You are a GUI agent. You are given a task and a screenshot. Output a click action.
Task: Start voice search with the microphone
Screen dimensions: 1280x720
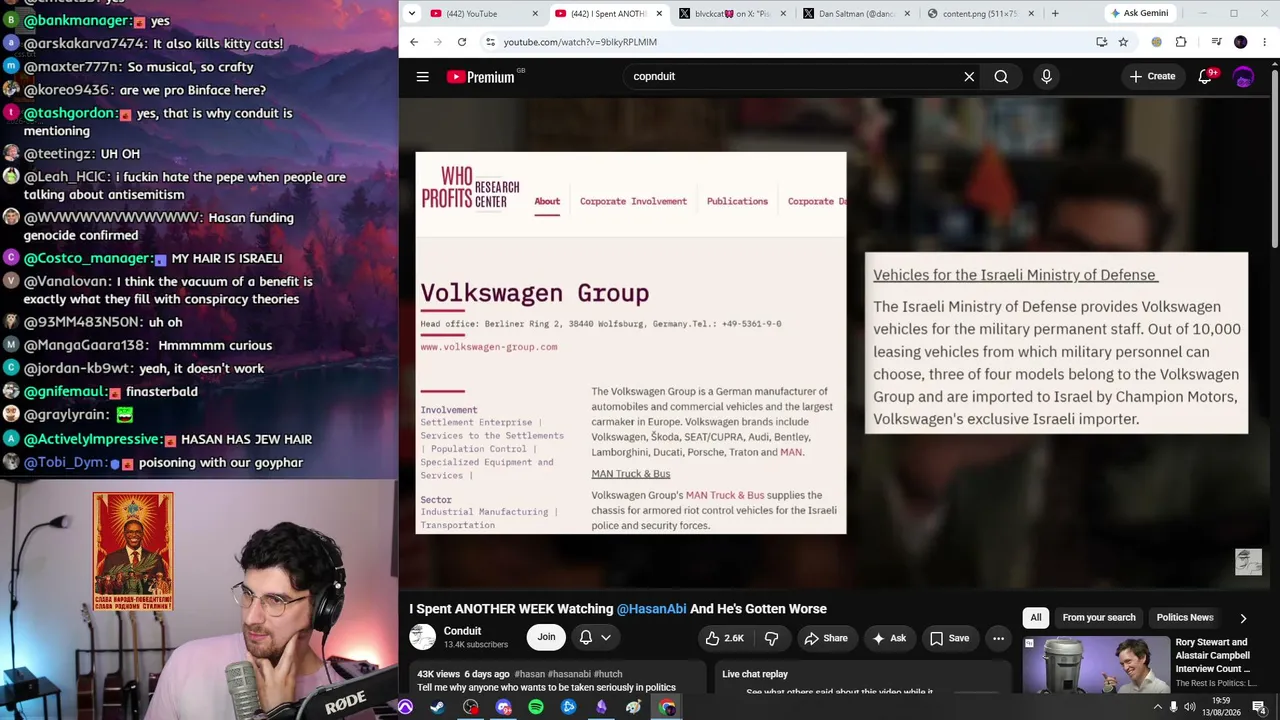pyautogui.click(x=1046, y=77)
